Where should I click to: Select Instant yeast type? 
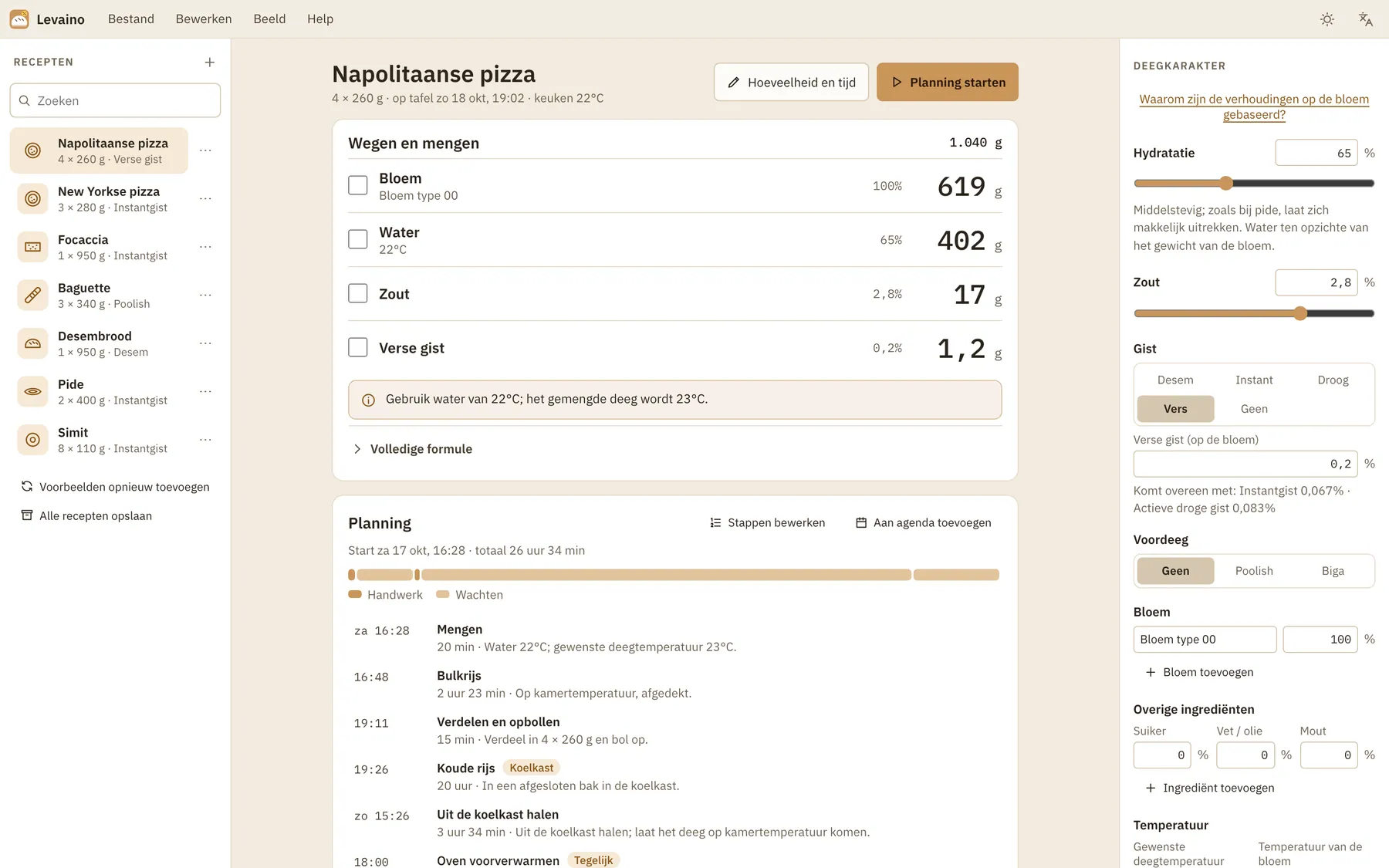click(x=1254, y=380)
